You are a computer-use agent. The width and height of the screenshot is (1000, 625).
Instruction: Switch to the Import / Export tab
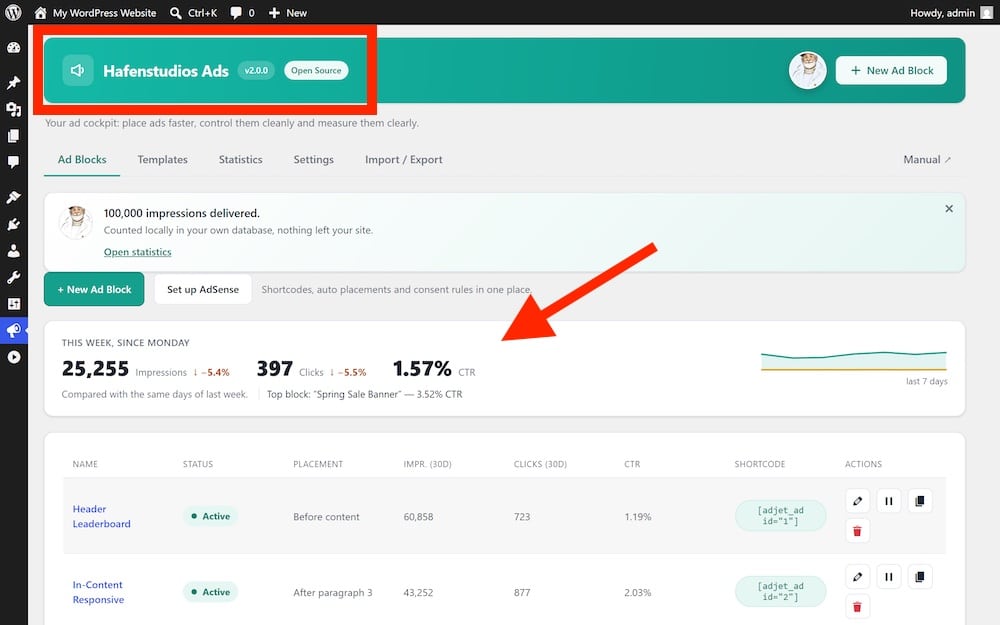[x=404, y=159]
